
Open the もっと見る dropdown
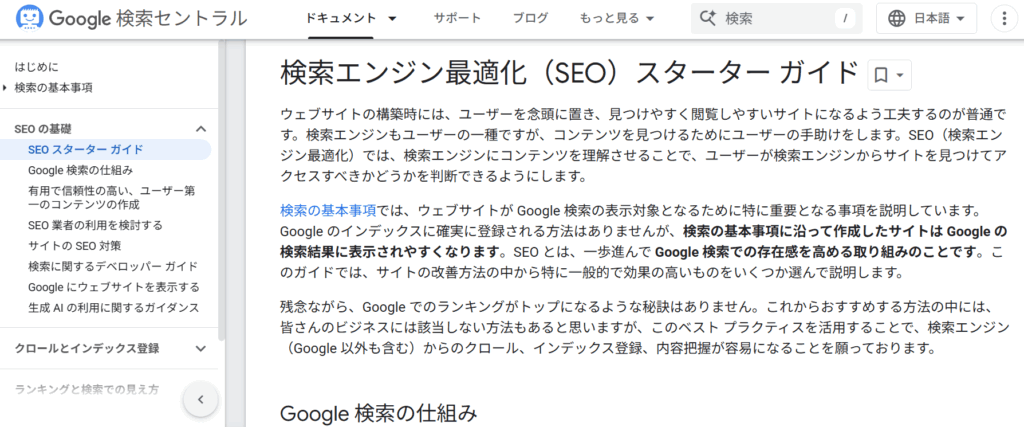pos(616,18)
